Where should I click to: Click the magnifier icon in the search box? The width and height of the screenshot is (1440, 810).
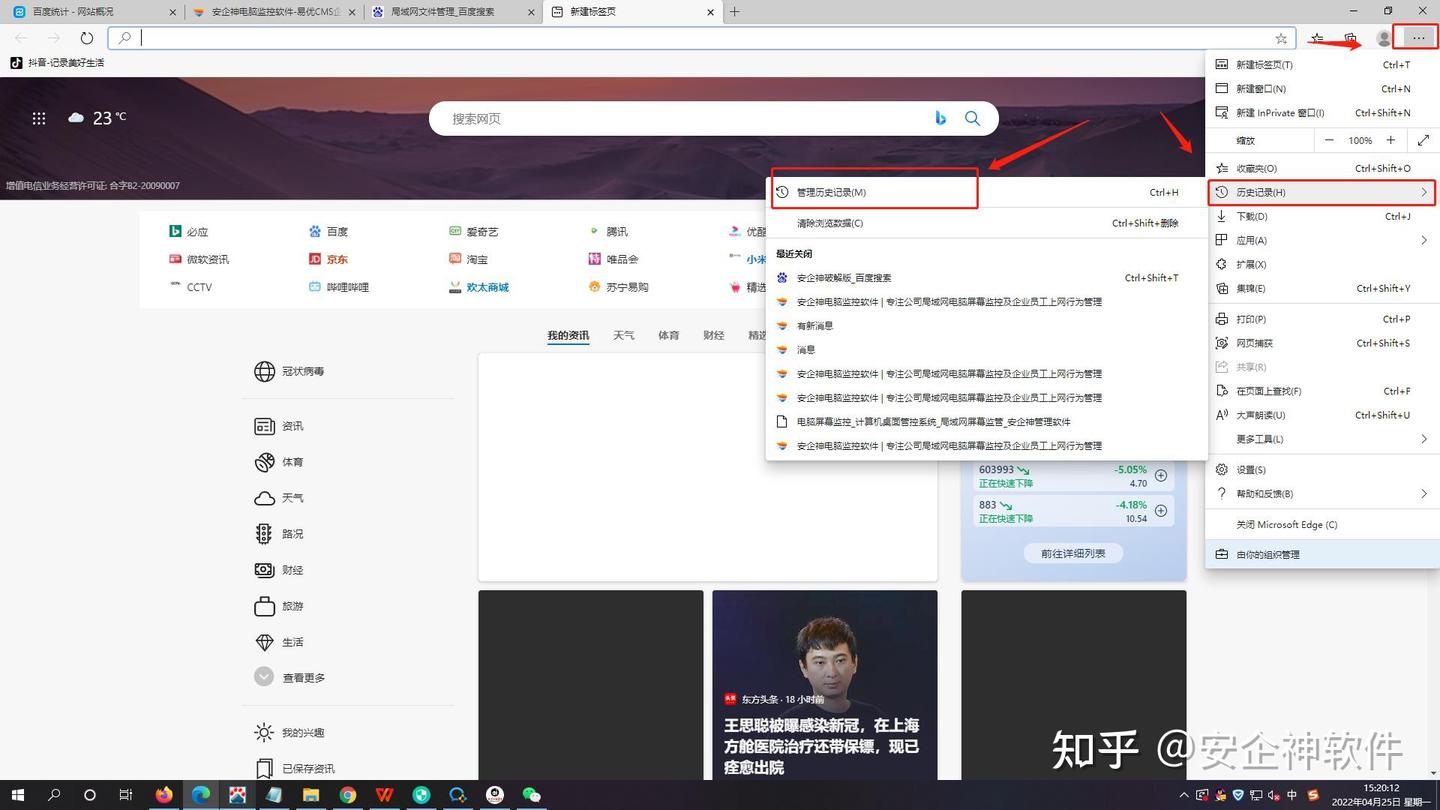[972, 118]
